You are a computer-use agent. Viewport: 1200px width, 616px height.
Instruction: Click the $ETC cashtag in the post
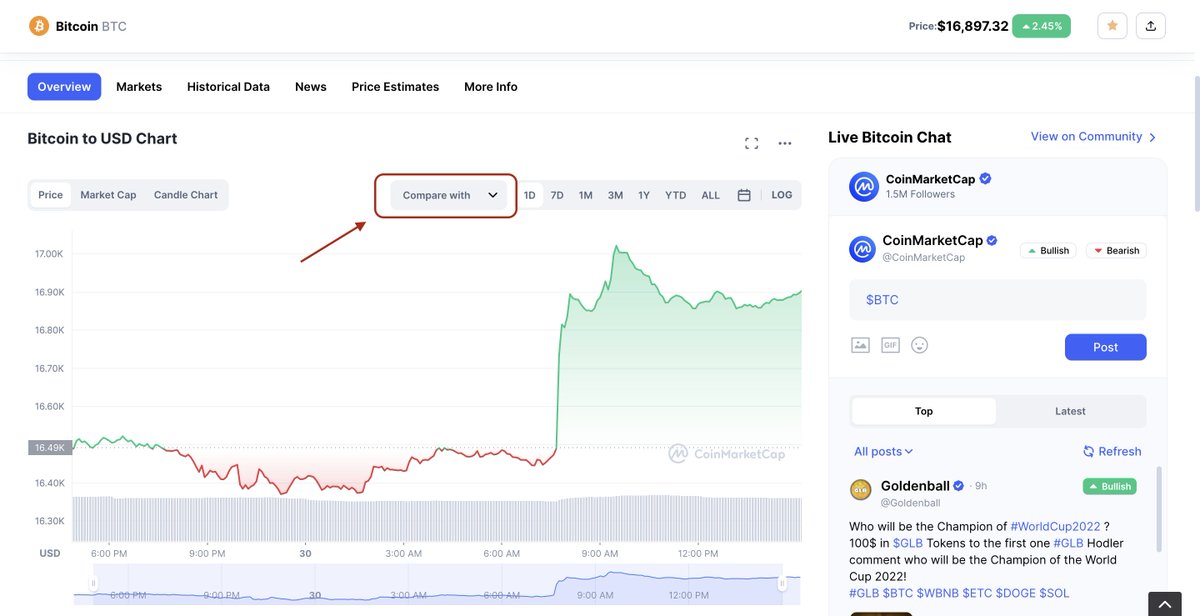click(x=977, y=593)
